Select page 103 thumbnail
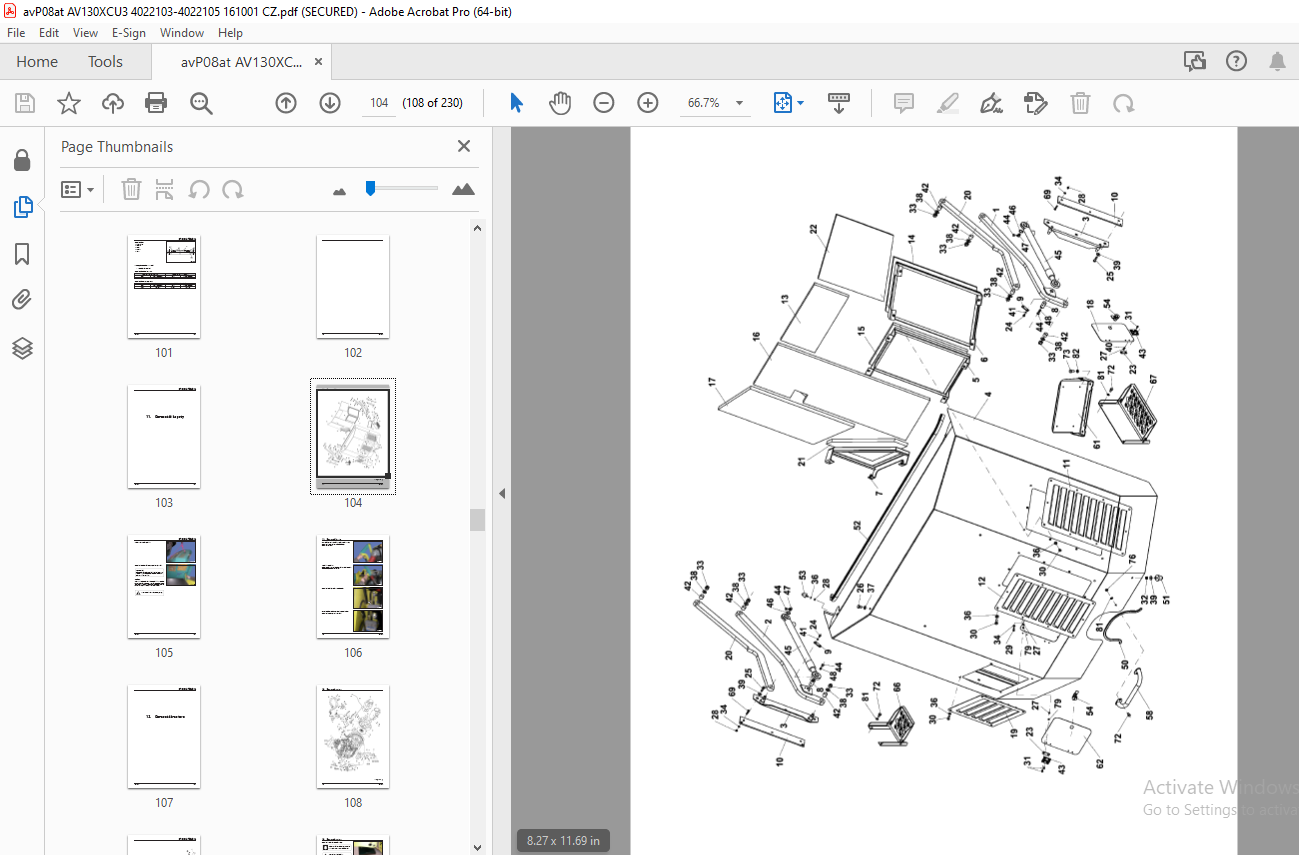Screen dimensions: 1299x855 164,438
